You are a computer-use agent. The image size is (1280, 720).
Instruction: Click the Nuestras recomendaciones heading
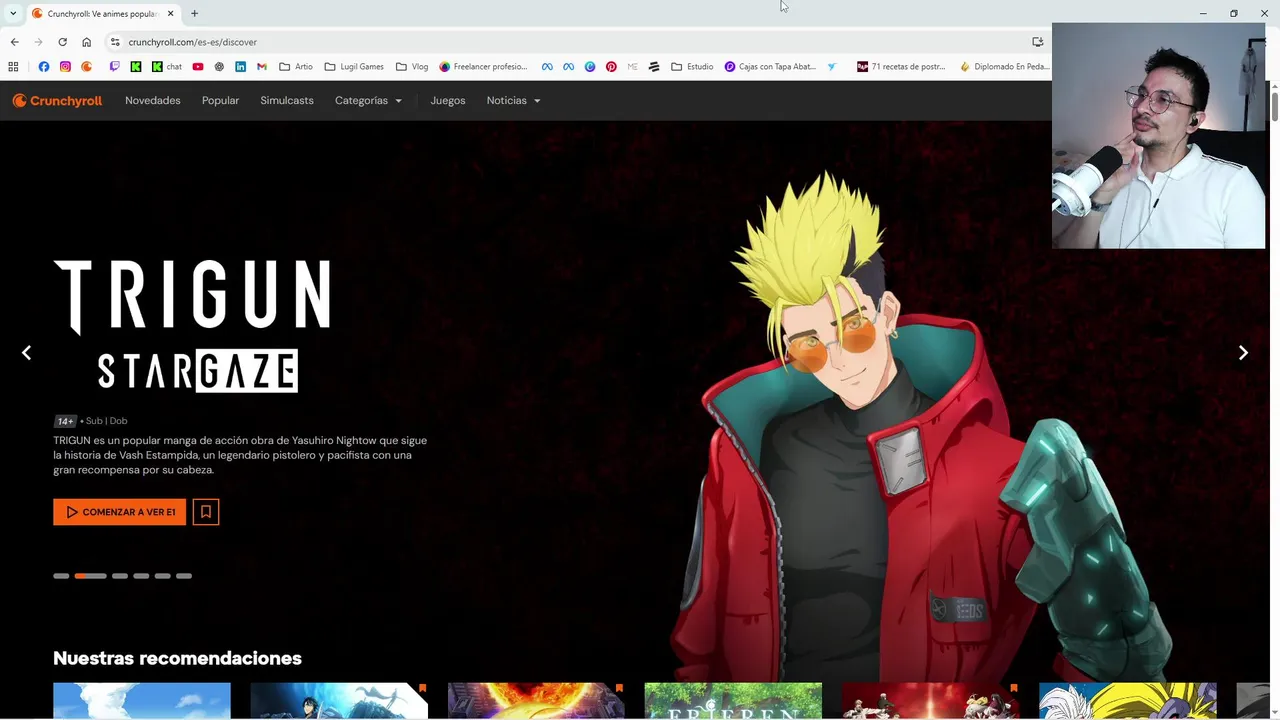pos(177,658)
